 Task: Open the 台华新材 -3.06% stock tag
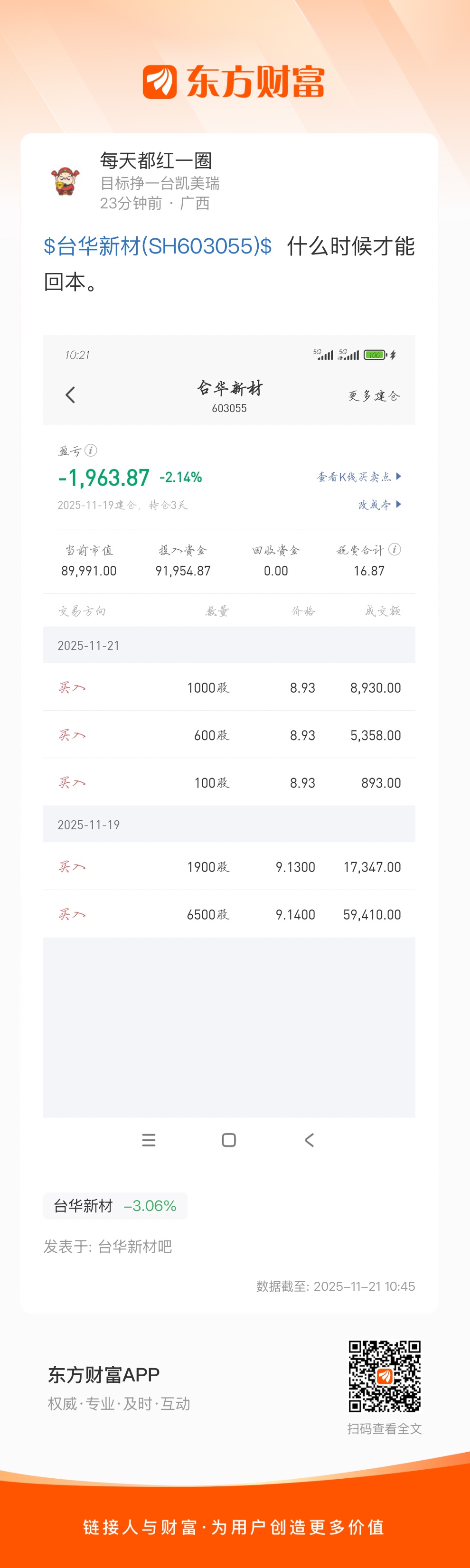(x=115, y=1206)
